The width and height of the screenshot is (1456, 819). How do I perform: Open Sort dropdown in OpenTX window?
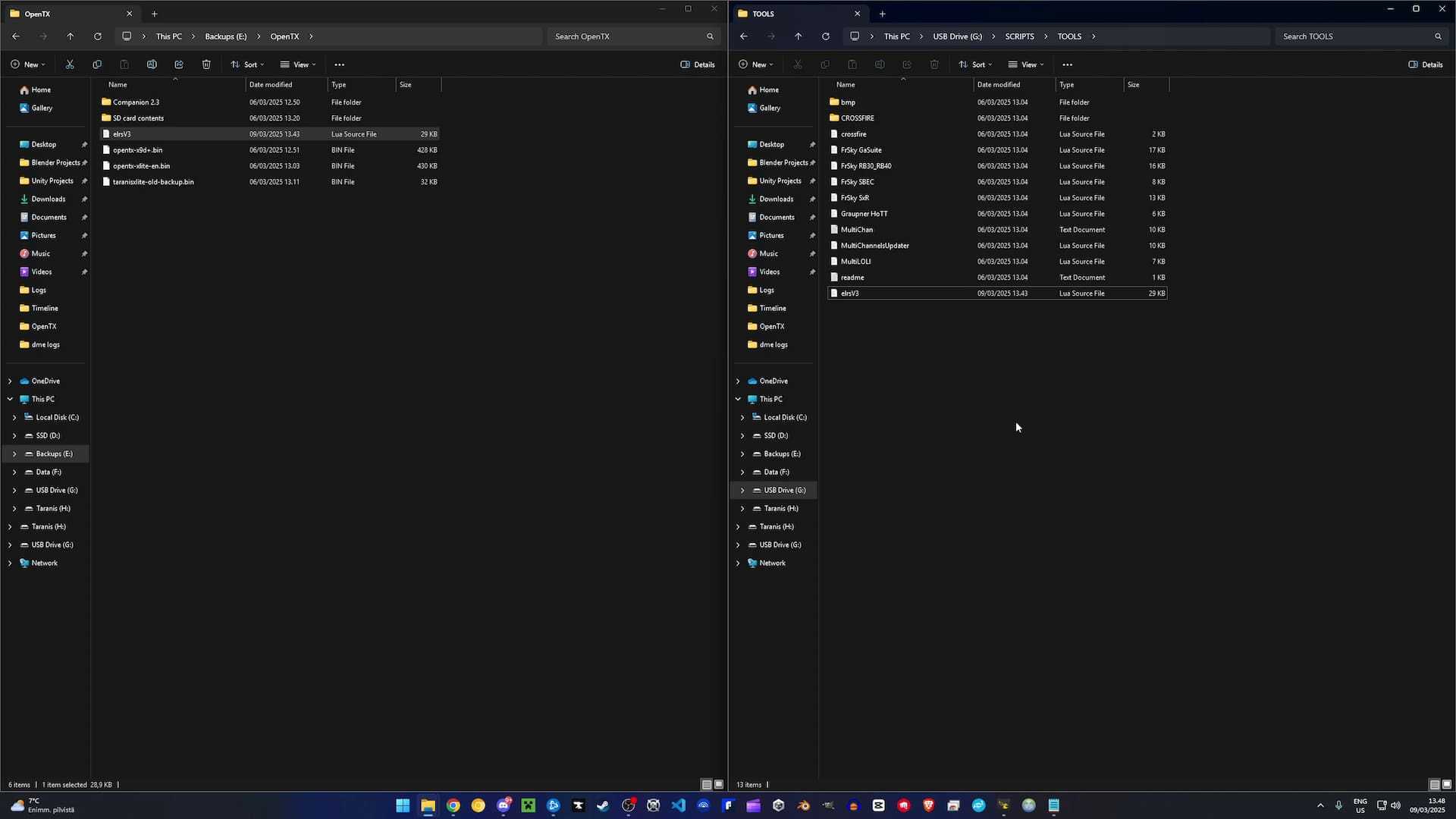point(248,64)
